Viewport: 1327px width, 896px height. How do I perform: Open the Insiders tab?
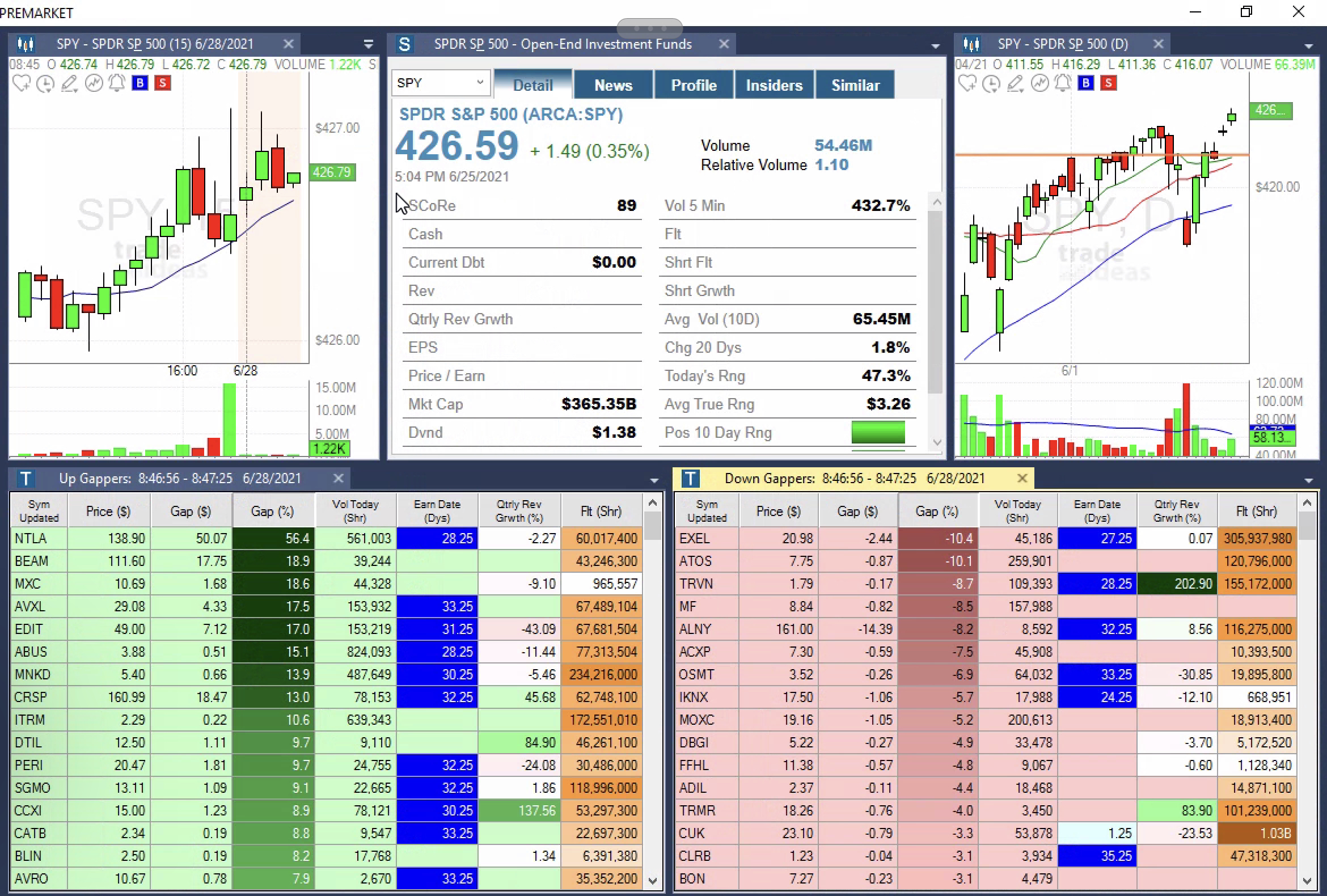coord(774,85)
